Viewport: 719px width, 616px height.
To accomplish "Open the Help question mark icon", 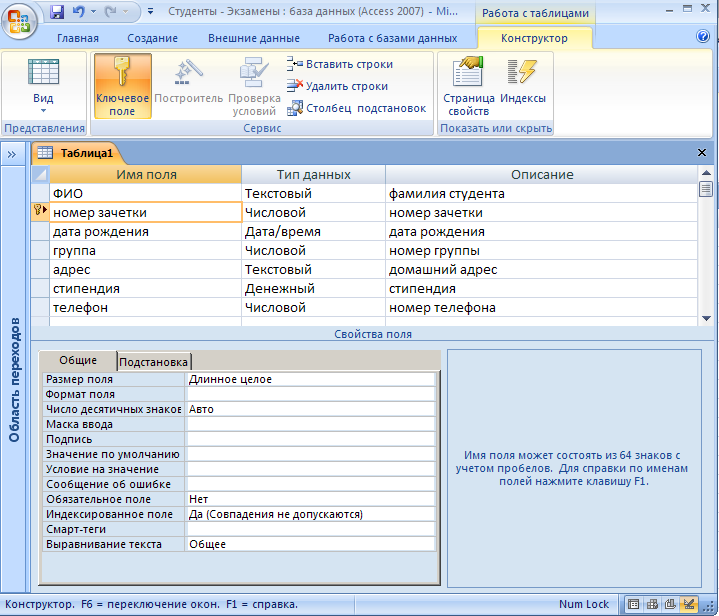I will 702,36.
